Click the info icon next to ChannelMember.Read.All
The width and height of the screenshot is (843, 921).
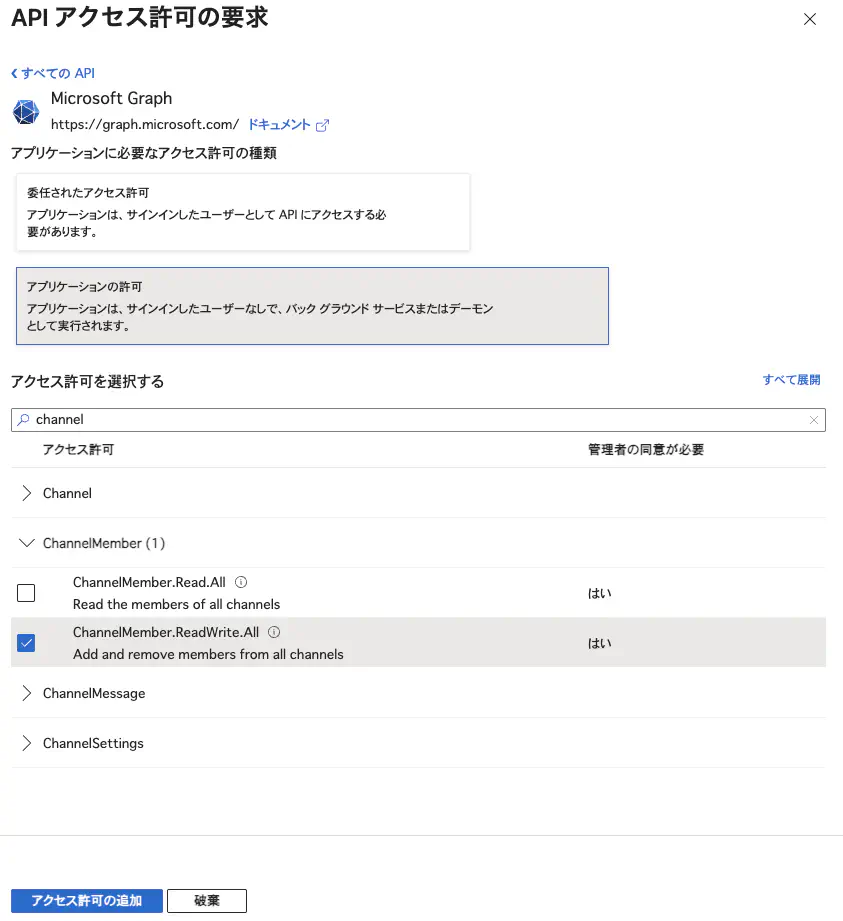[x=241, y=582]
